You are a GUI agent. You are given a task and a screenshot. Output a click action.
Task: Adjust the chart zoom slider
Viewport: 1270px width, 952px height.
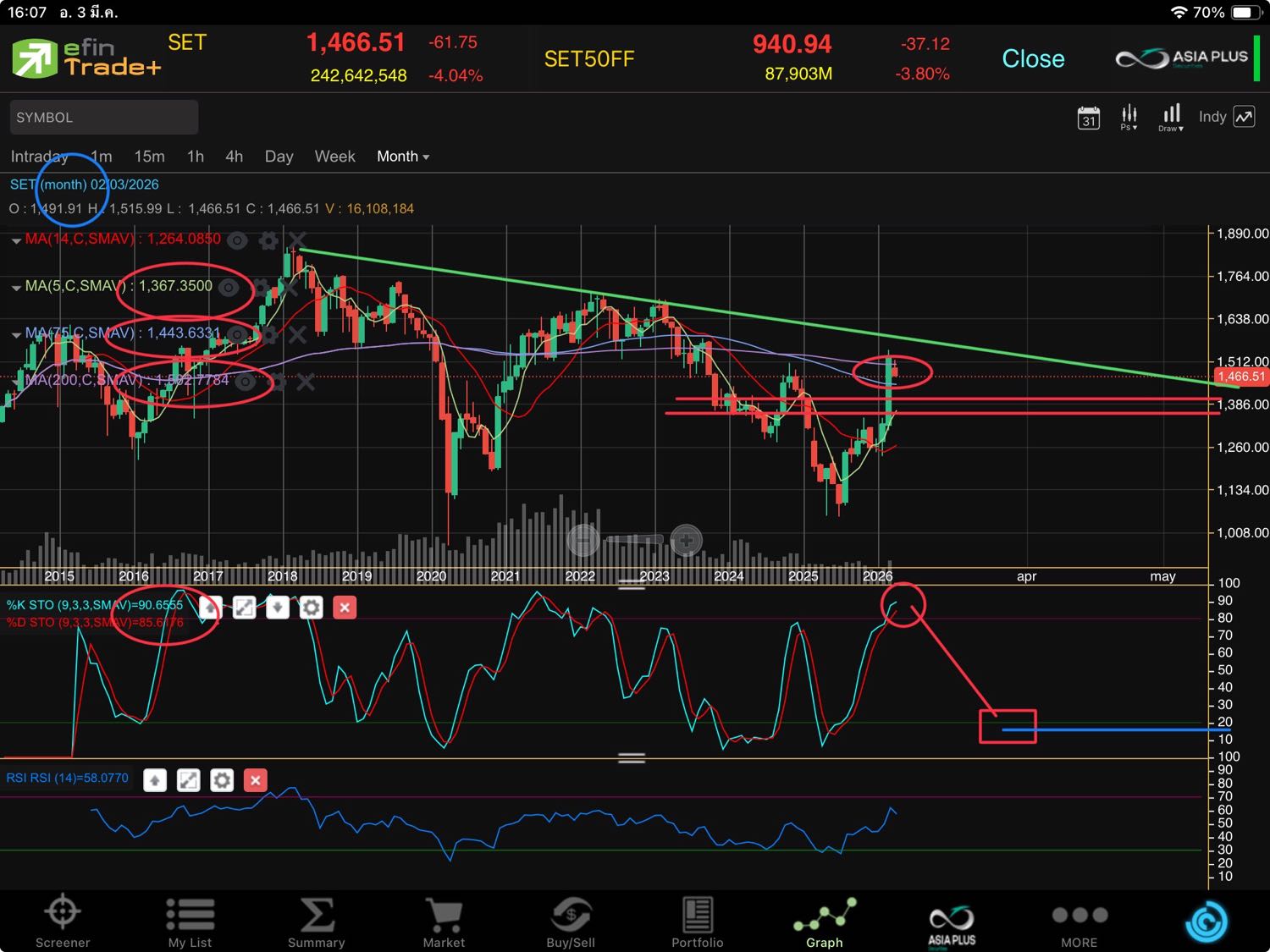coord(635,539)
